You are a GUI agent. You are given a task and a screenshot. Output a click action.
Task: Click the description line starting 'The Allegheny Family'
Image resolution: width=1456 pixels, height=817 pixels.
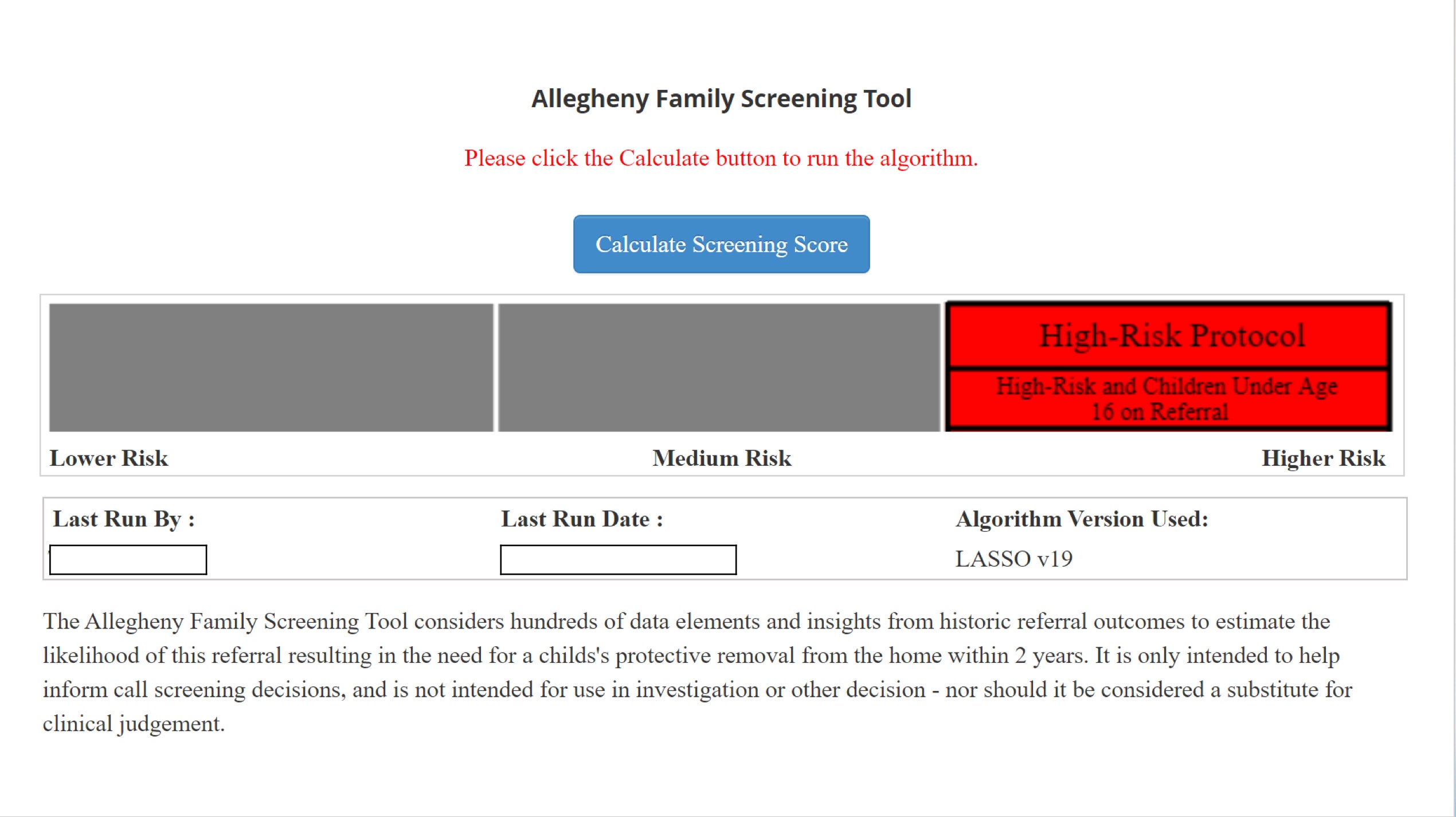tap(686, 622)
